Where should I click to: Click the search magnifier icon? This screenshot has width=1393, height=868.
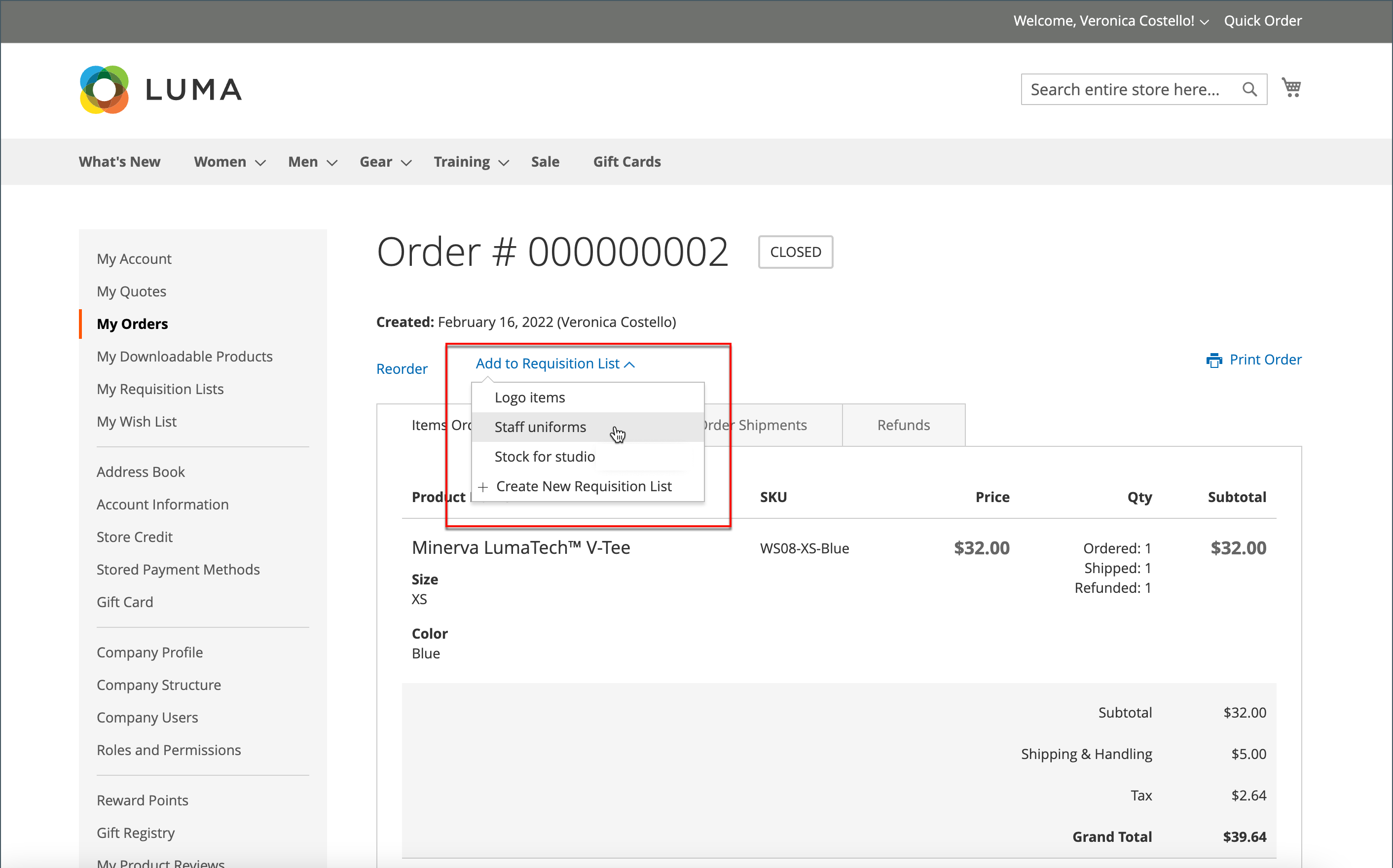1249,90
